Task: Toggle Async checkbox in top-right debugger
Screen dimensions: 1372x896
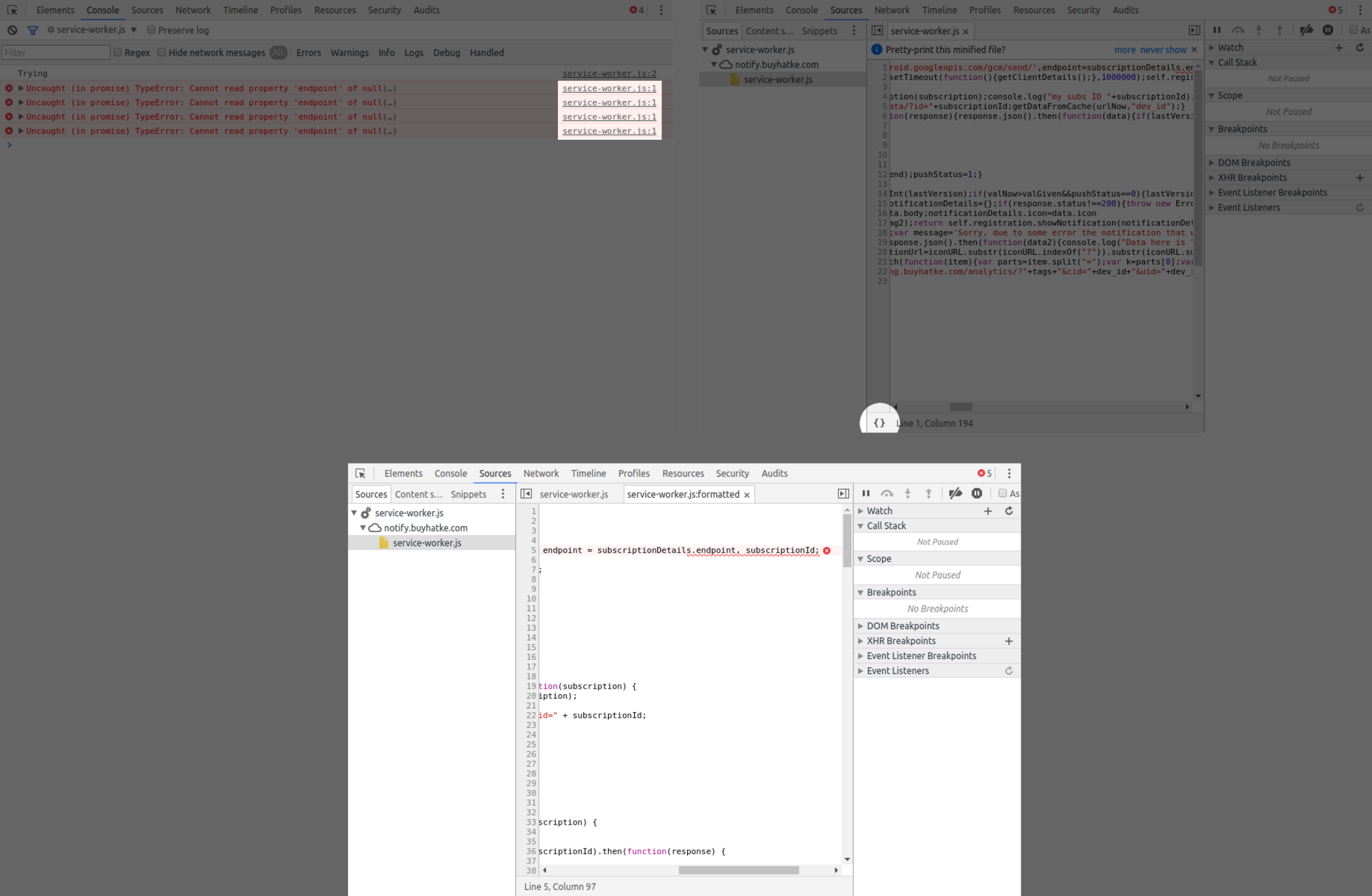Action: 1353,30
